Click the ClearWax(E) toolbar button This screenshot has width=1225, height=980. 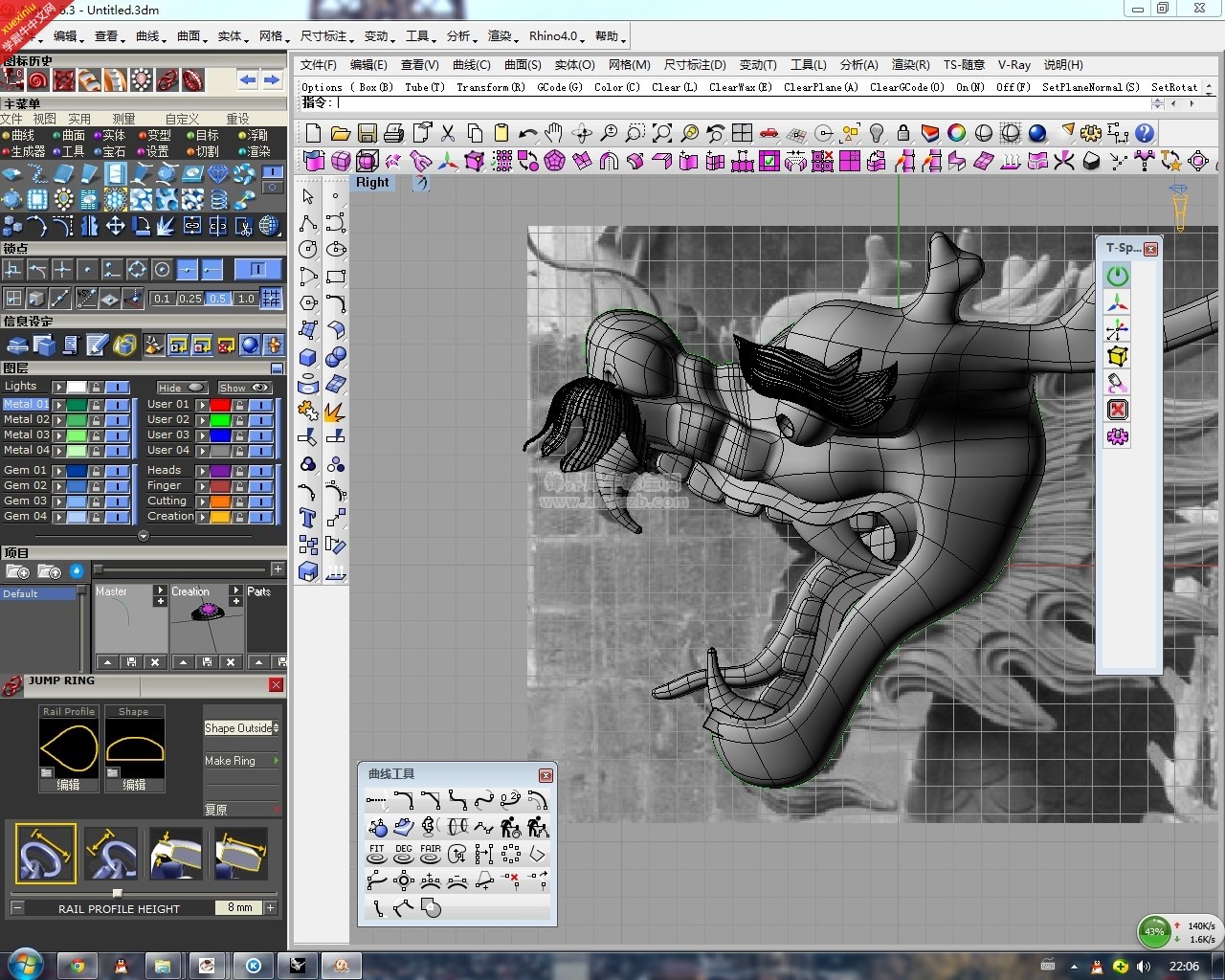click(740, 87)
